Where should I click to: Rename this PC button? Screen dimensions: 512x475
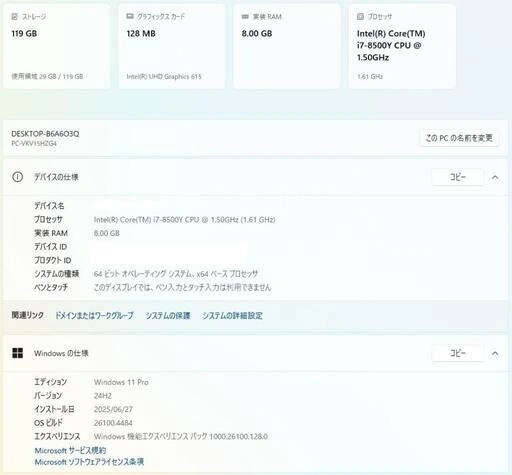(x=459, y=138)
